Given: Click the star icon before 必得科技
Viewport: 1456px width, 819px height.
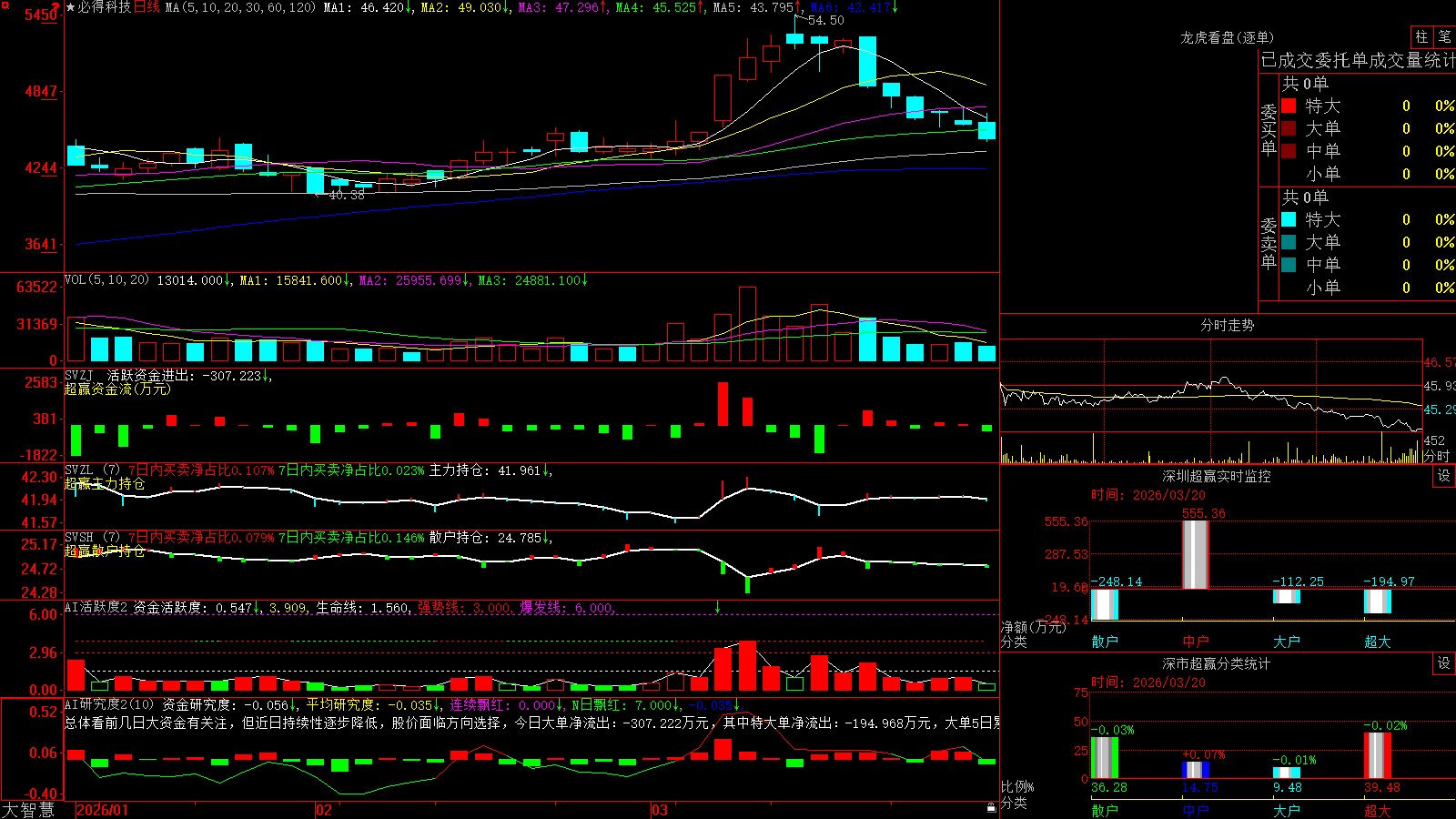Looking at the screenshot, I should pos(71,7).
